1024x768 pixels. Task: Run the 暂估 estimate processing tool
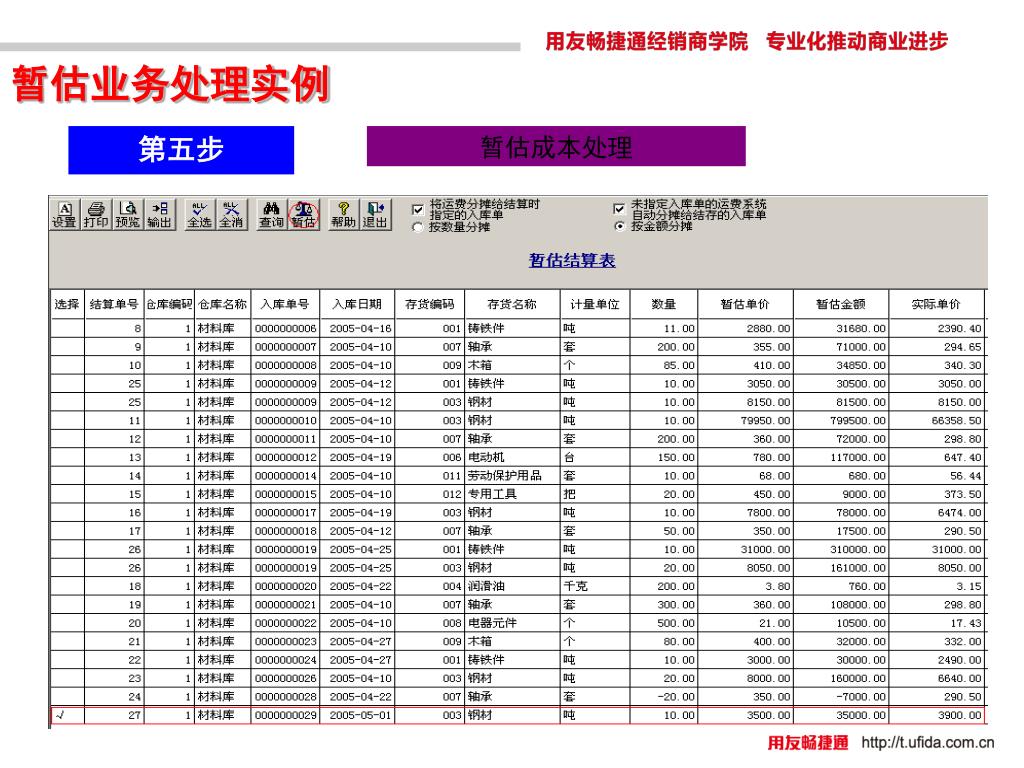(303, 214)
